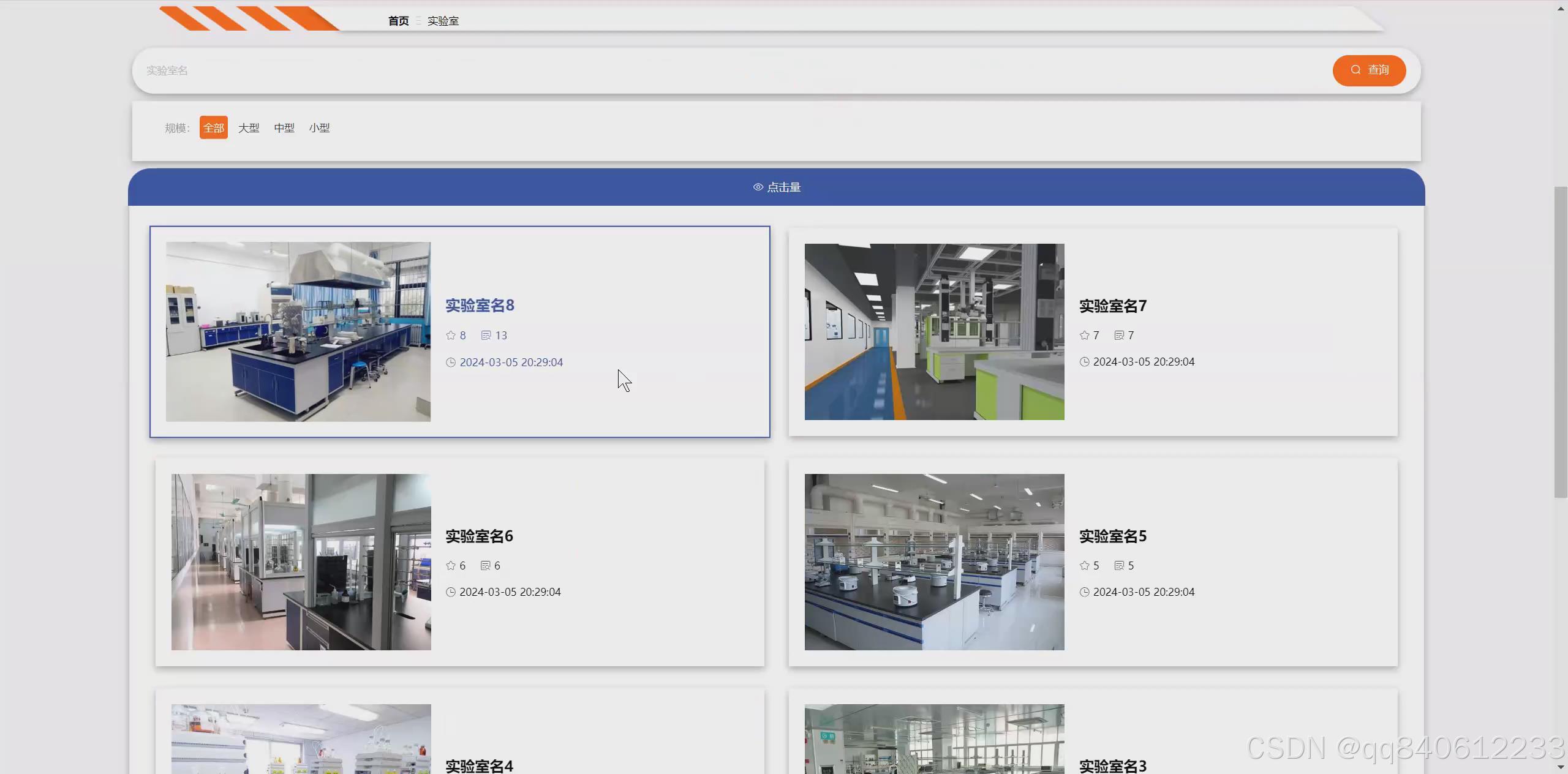Click the clock icon on 实验室名8
The width and height of the screenshot is (1568, 774).
click(451, 362)
